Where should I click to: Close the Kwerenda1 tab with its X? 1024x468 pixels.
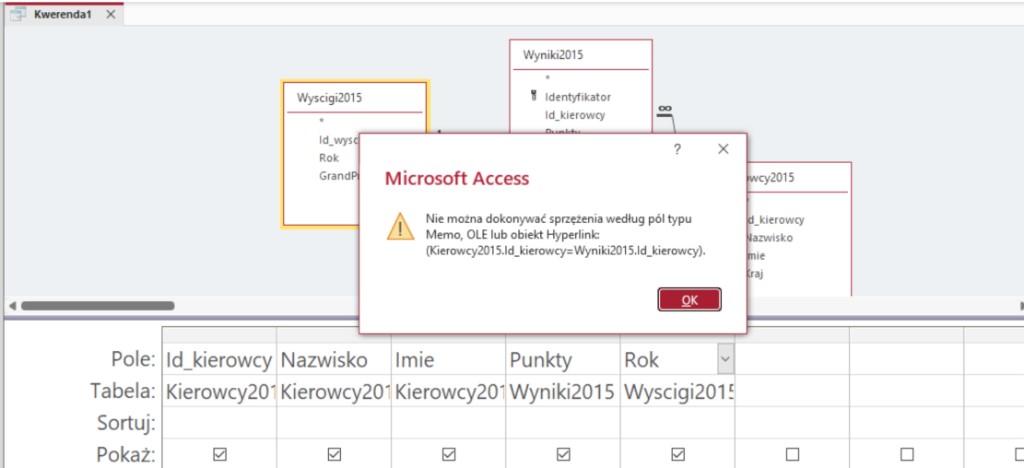[109, 15]
